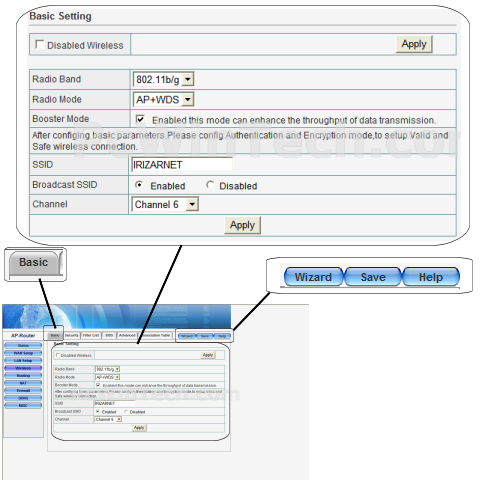Click Broadcast SSID label in enlarged panel
The height and width of the screenshot is (480, 480).
pos(65,185)
